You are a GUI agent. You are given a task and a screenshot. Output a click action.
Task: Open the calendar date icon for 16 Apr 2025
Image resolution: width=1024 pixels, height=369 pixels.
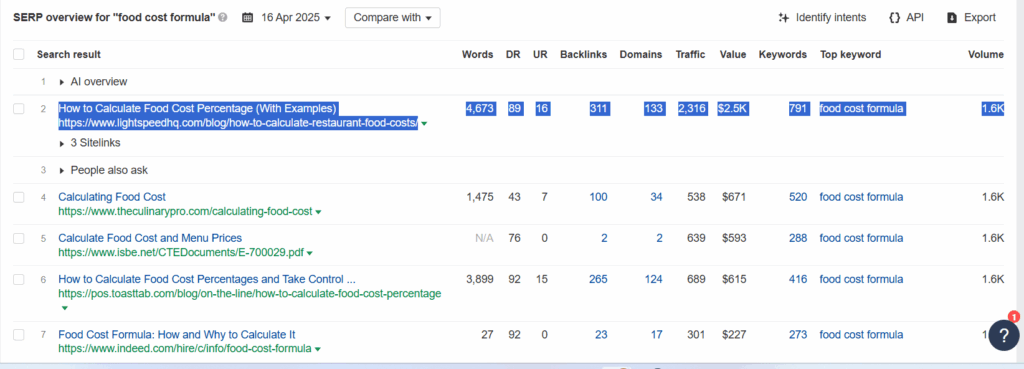pyautogui.click(x=248, y=18)
